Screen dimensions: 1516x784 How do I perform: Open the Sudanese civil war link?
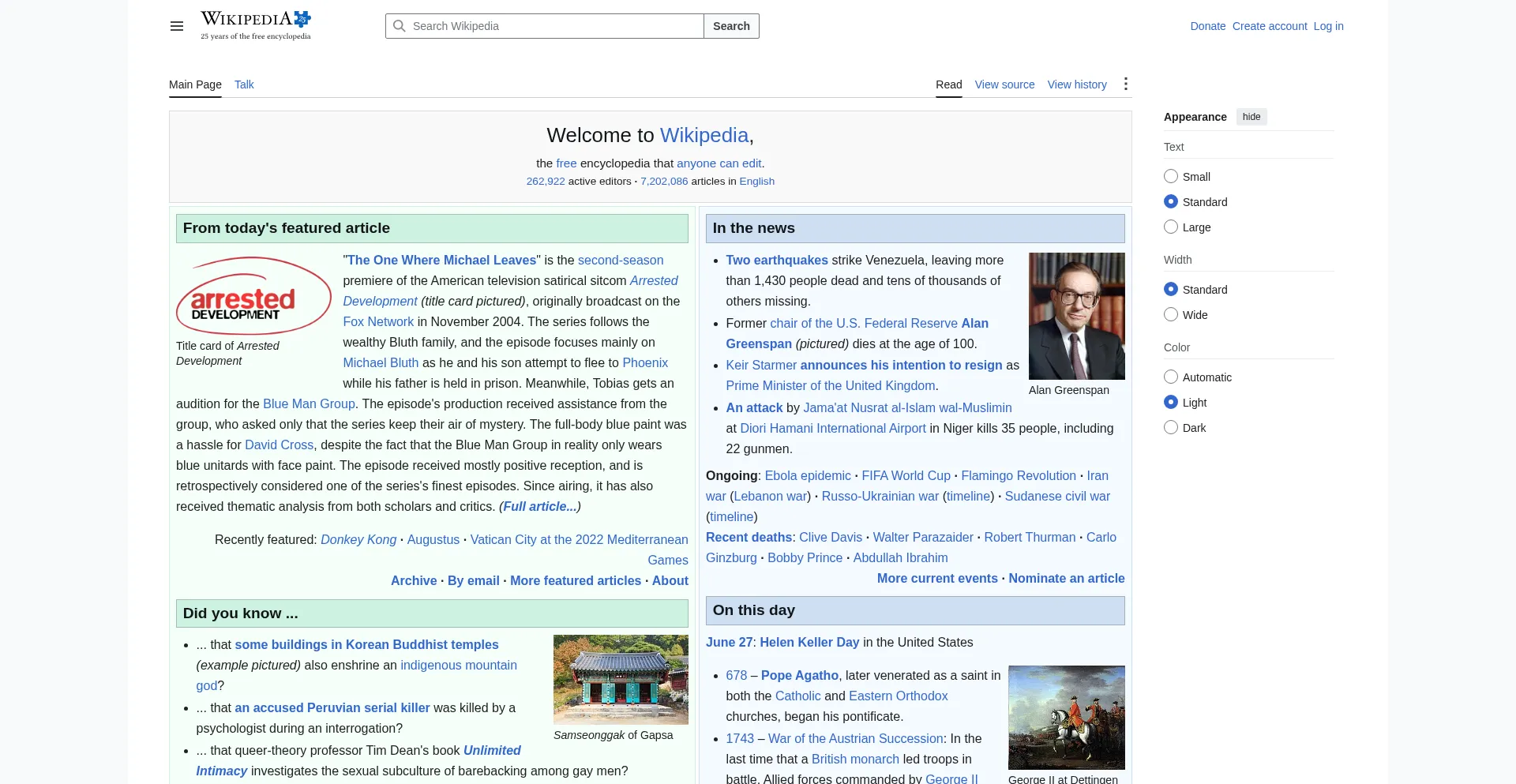coord(1057,496)
